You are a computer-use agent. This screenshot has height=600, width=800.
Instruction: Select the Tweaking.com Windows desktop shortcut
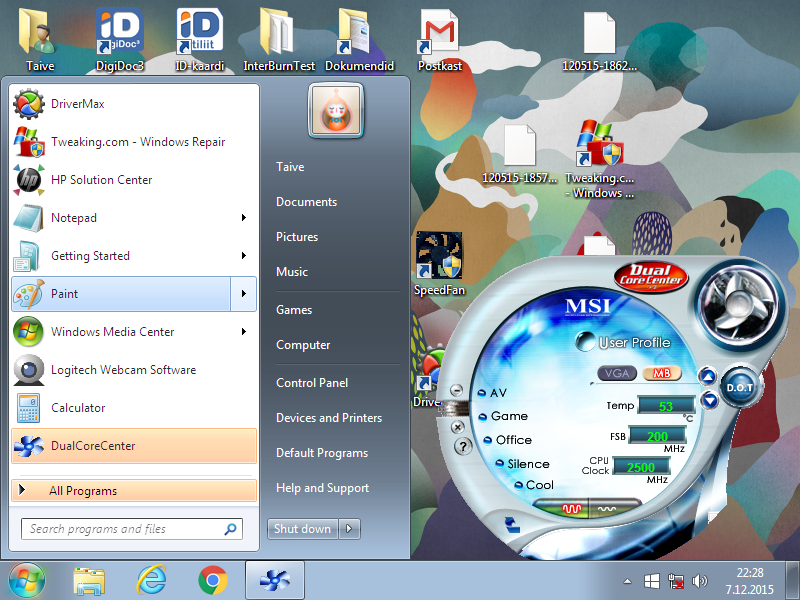pos(599,159)
